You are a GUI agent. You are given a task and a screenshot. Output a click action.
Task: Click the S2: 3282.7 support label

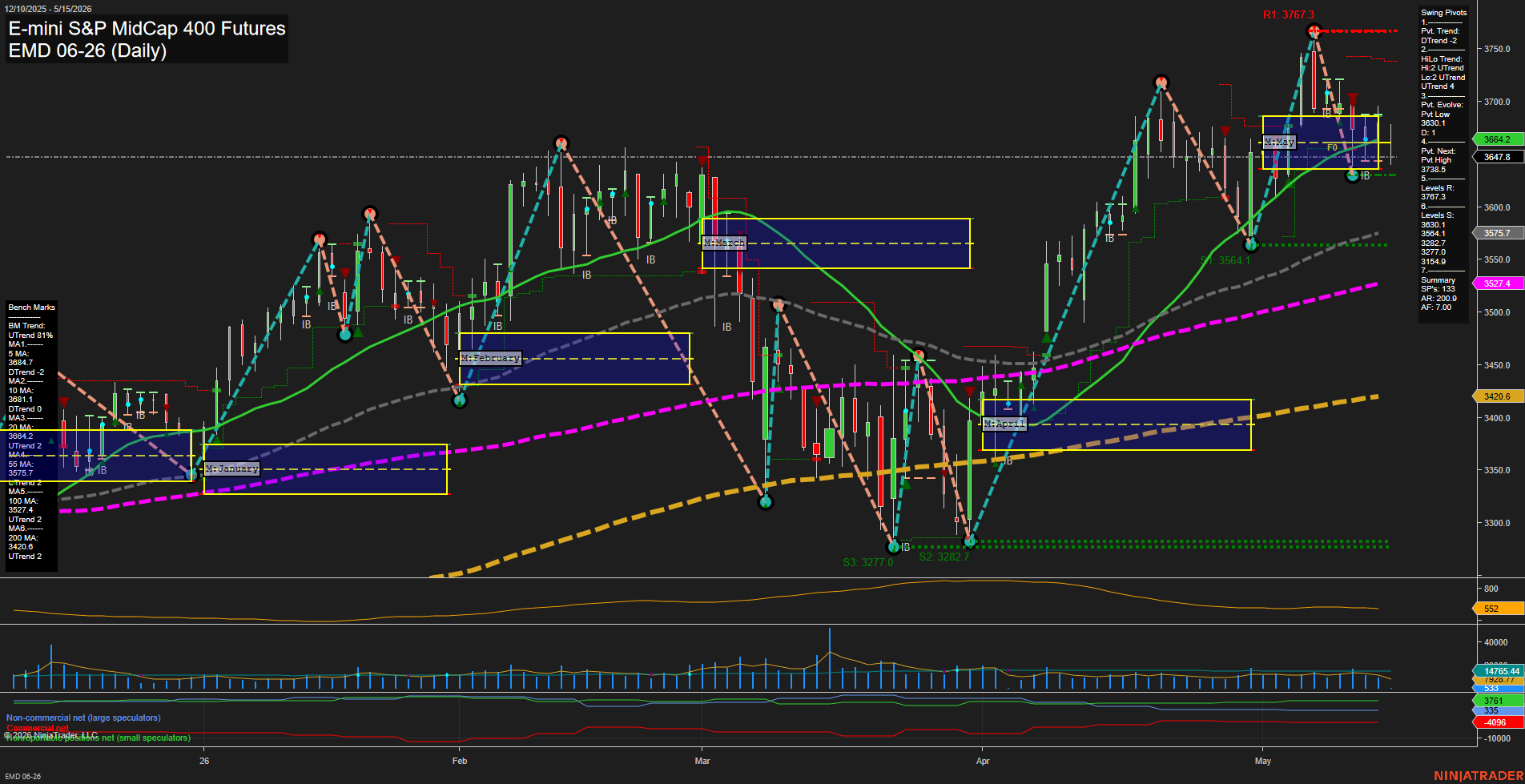tap(944, 557)
